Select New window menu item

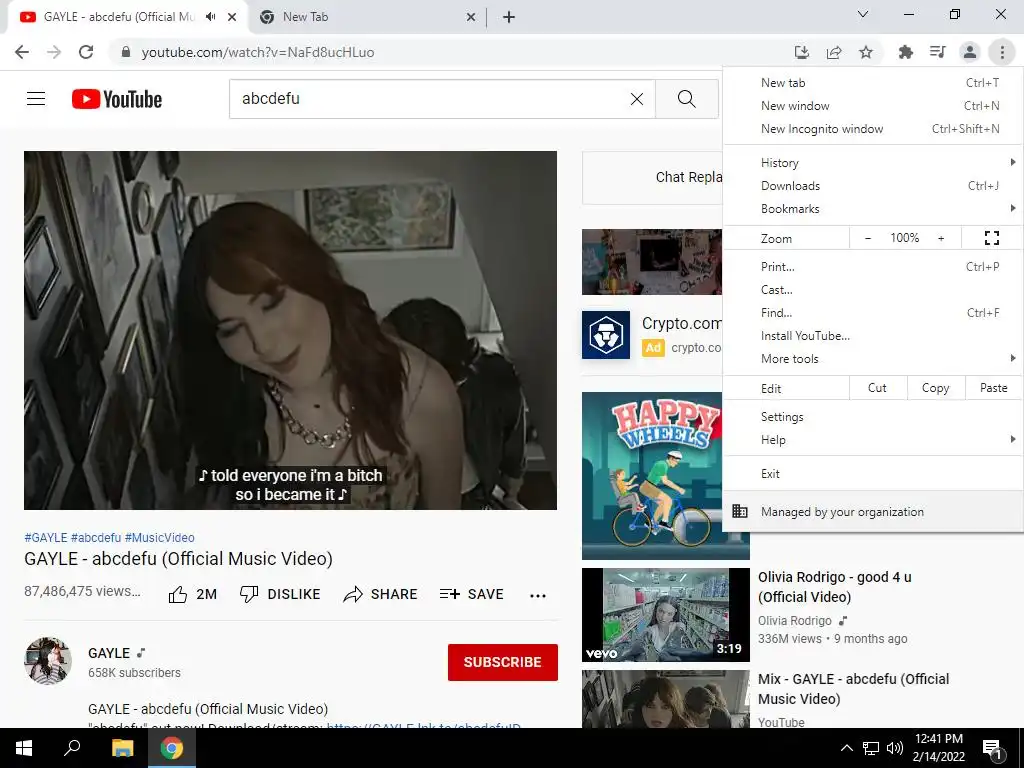873,106
